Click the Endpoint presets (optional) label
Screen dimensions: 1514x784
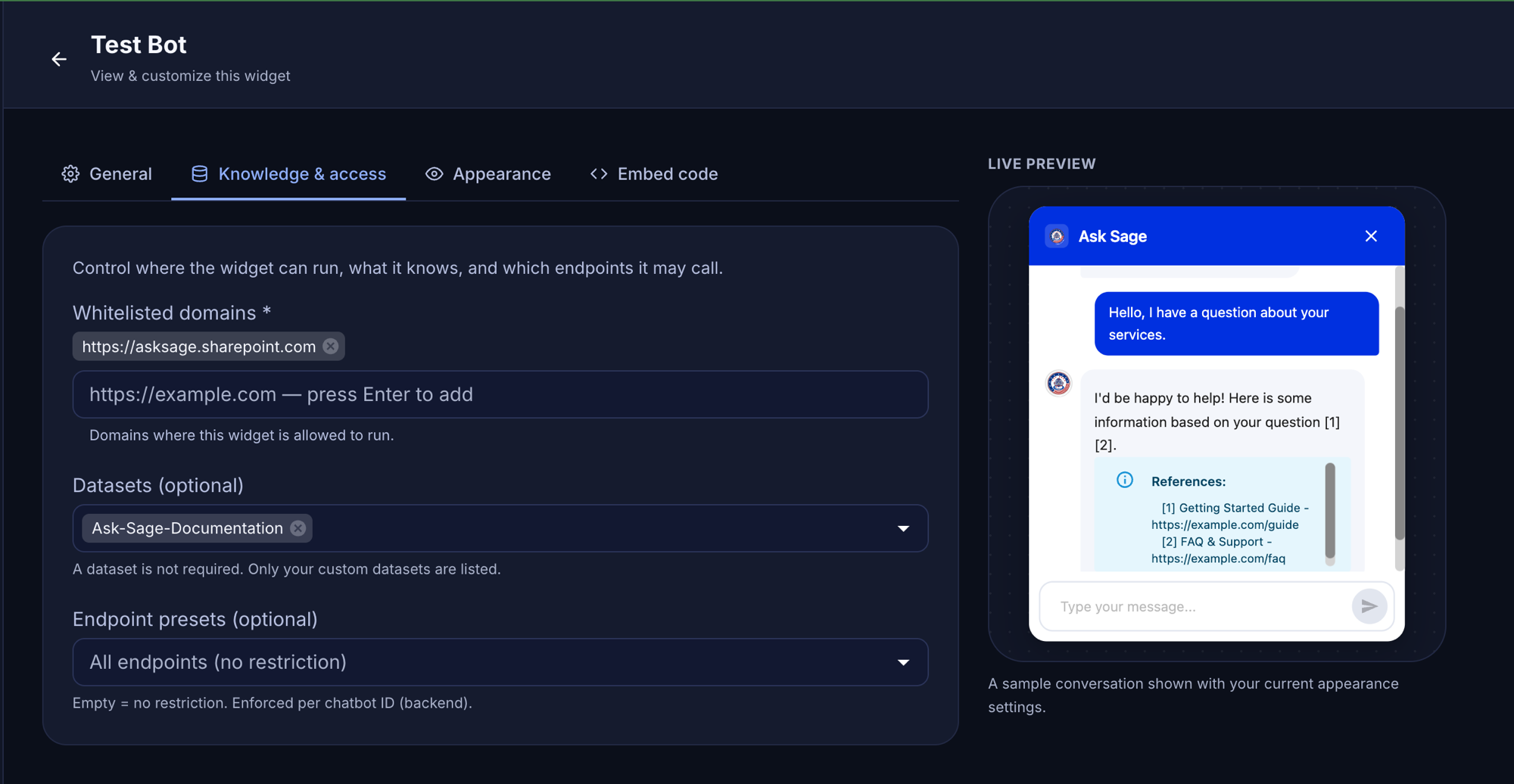(195, 619)
